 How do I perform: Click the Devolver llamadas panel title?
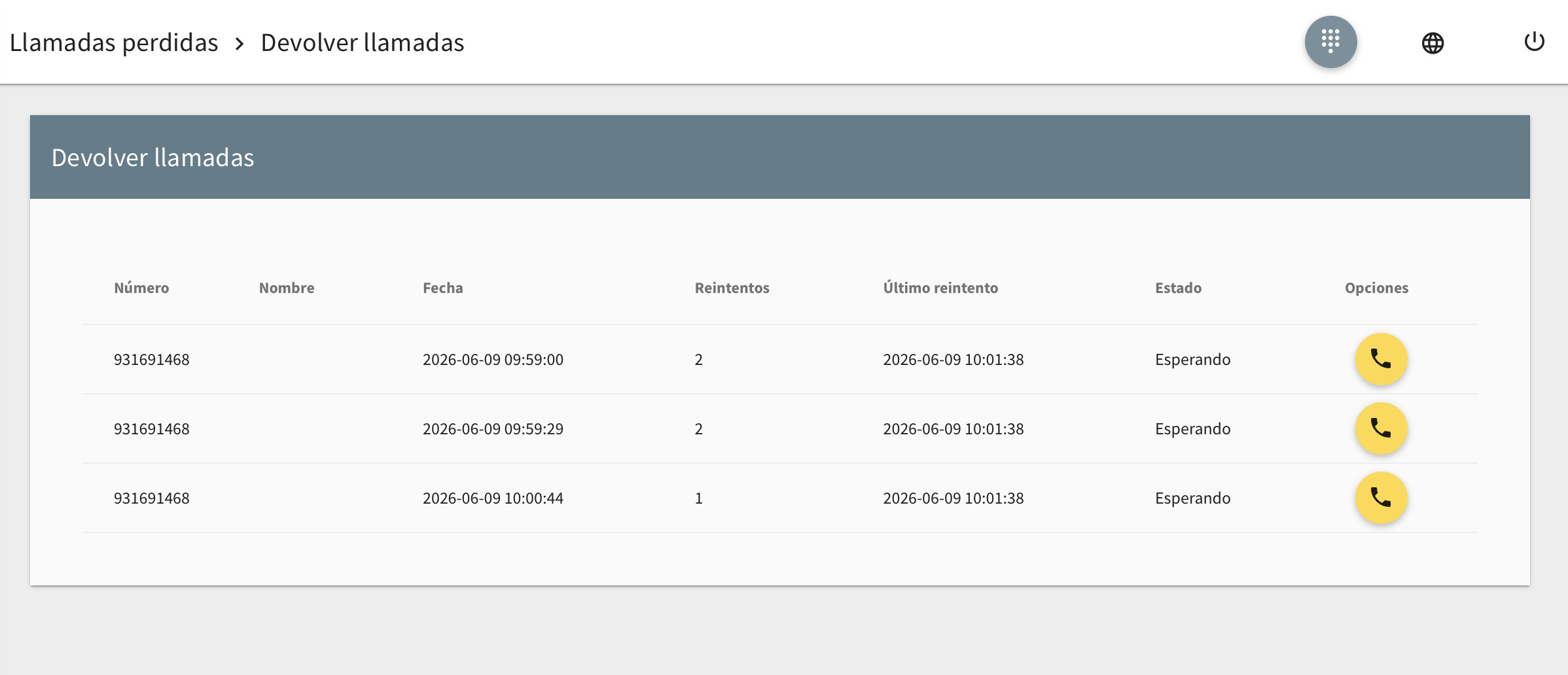click(153, 158)
